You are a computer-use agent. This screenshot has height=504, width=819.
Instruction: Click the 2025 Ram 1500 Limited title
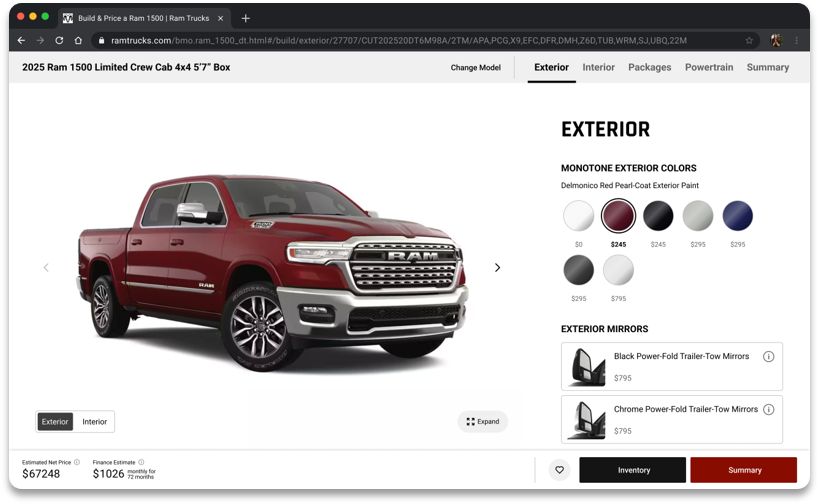[x=126, y=67]
